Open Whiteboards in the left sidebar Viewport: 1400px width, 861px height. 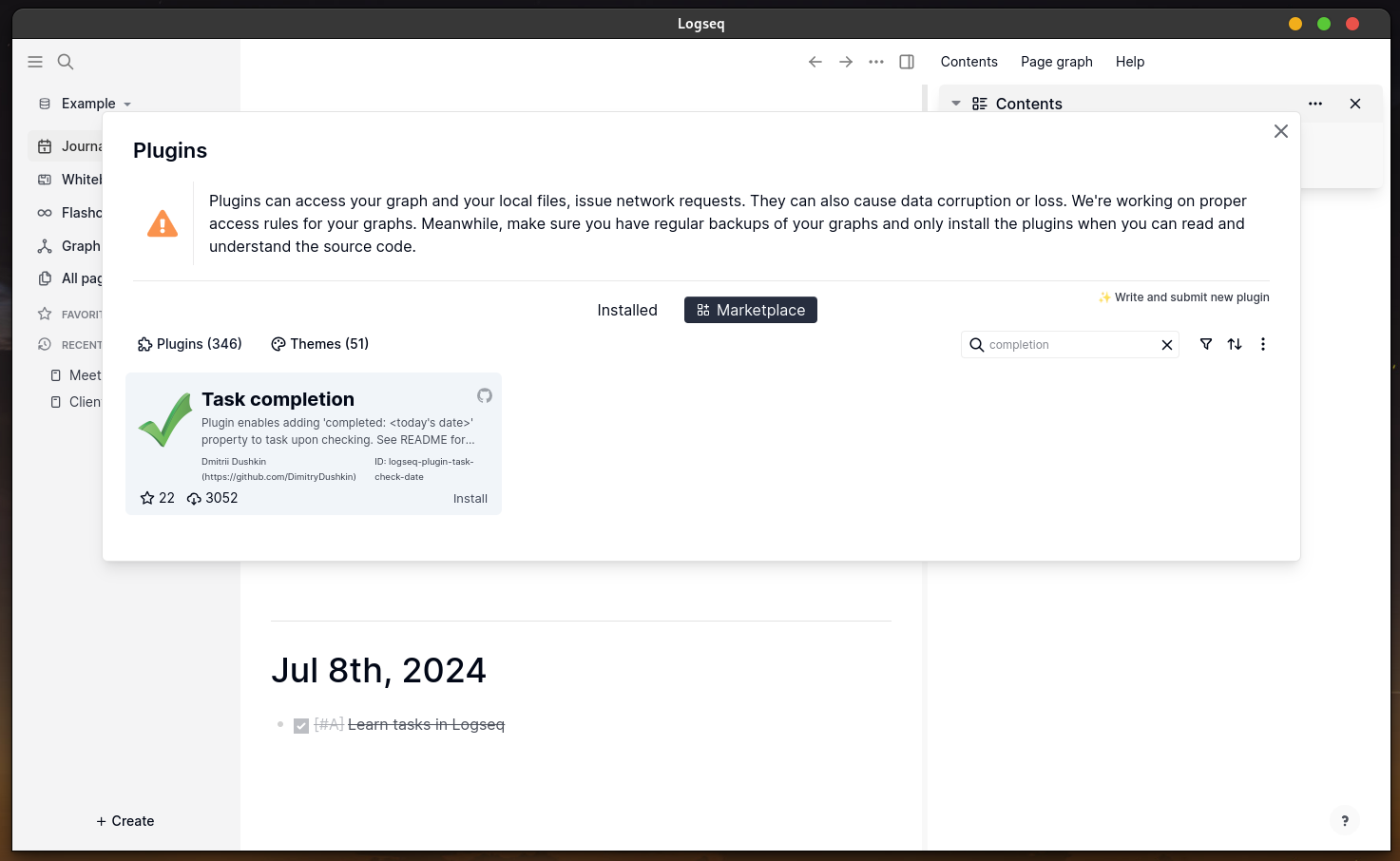[x=67, y=180]
